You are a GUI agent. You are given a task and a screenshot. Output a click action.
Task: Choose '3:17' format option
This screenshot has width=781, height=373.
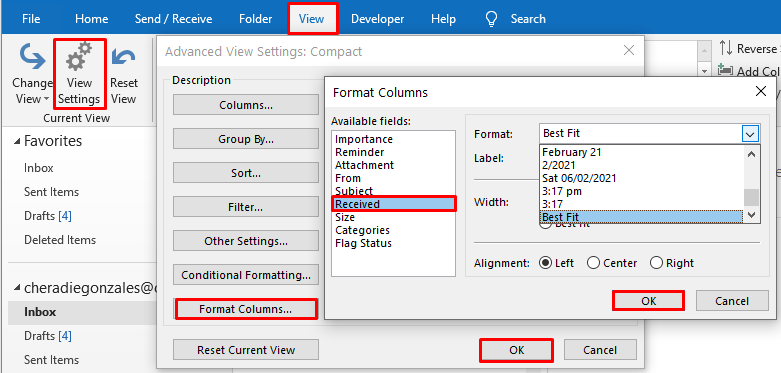pyautogui.click(x=641, y=204)
